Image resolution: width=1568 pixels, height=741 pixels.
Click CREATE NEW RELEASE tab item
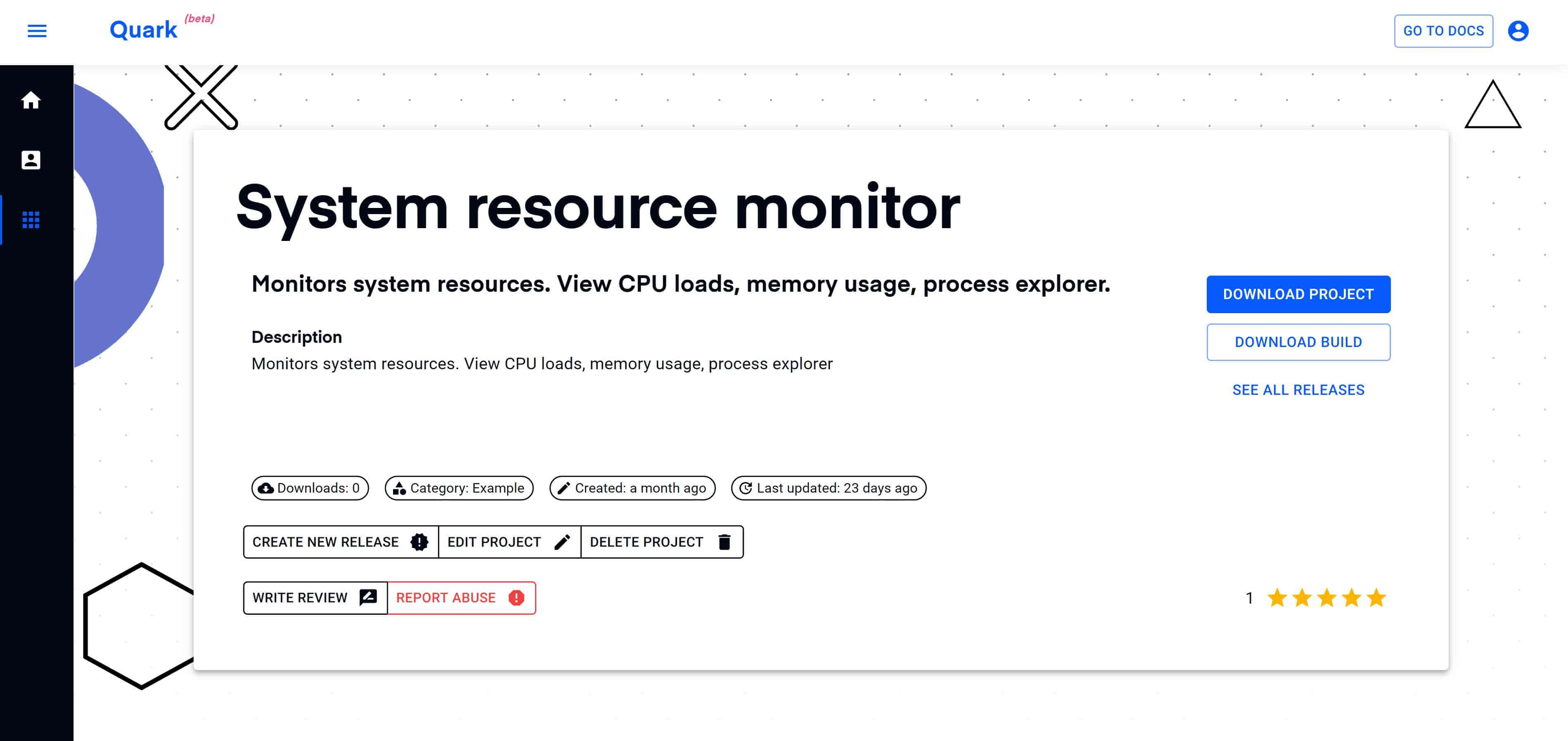pos(341,542)
